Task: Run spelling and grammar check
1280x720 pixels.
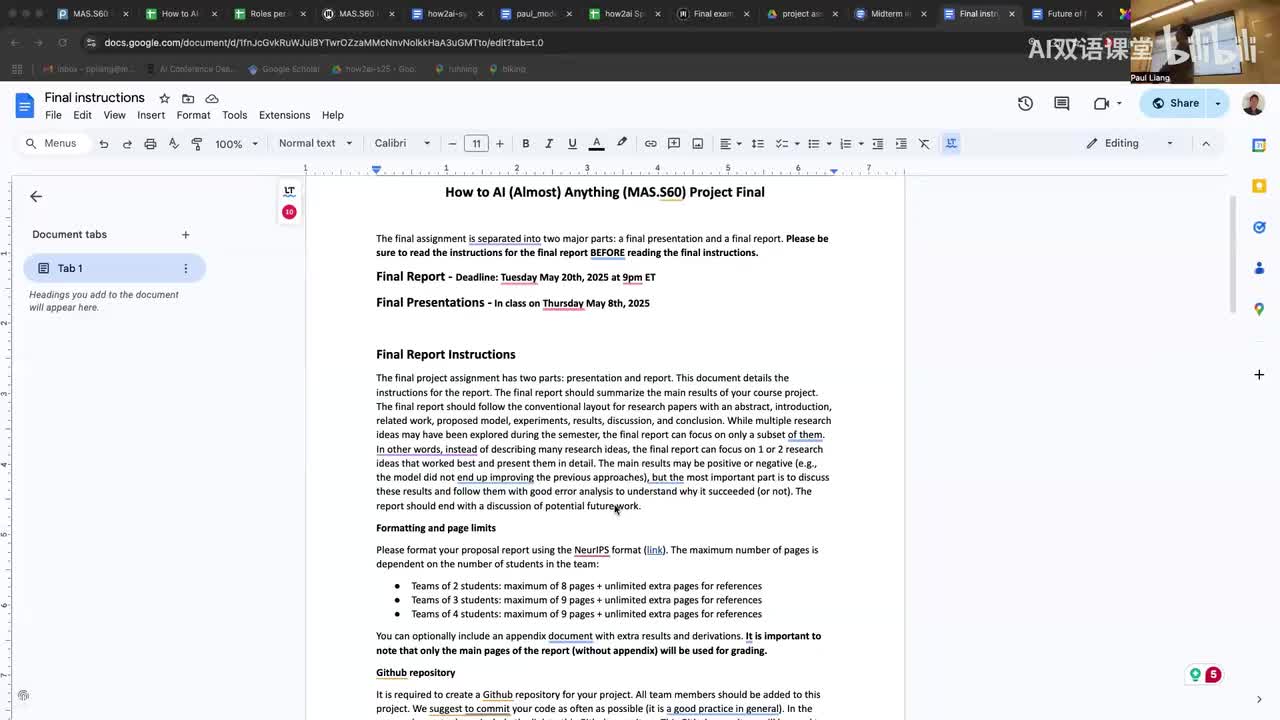Action: [x=173, y=143]
